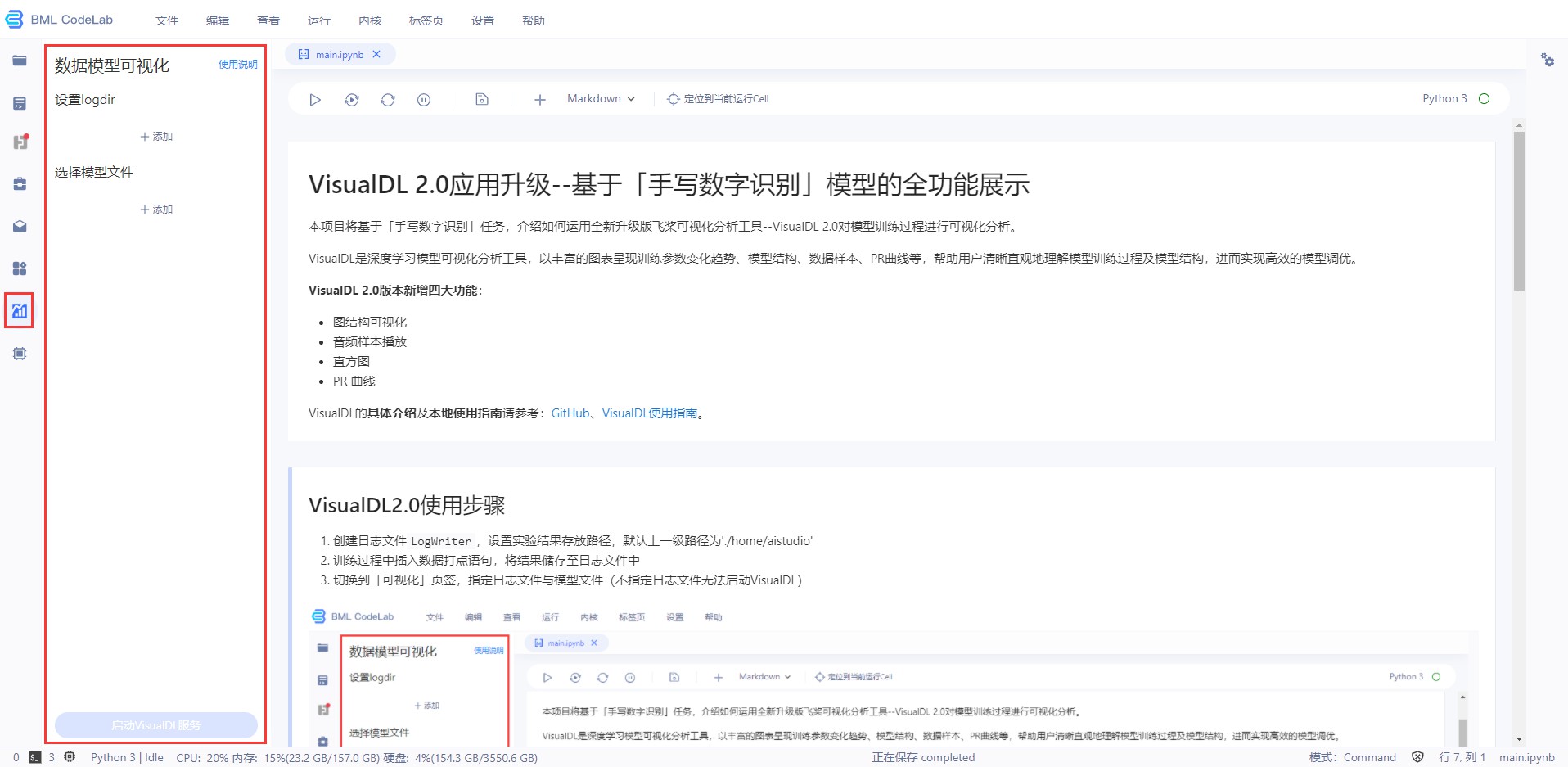
Task: Click the locate current running cell target icon
Action: (673, 99)
